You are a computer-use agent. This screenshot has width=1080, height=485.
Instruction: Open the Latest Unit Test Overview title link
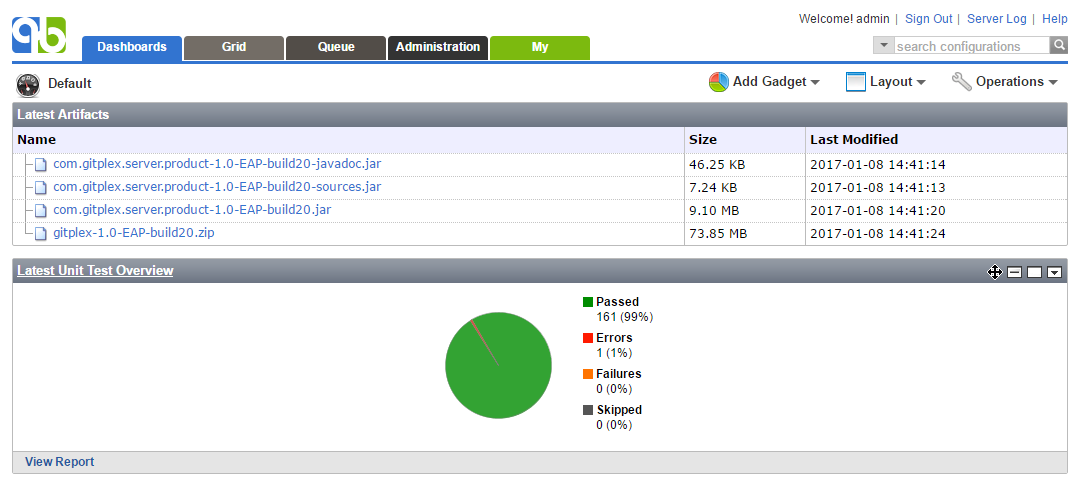point(95,271)
